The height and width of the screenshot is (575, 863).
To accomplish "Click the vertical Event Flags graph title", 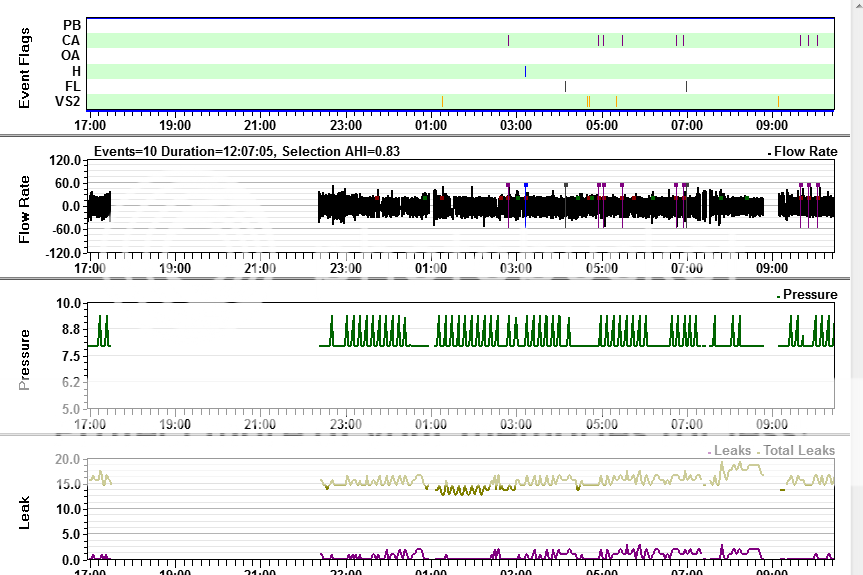I will (x=27, y=70).
